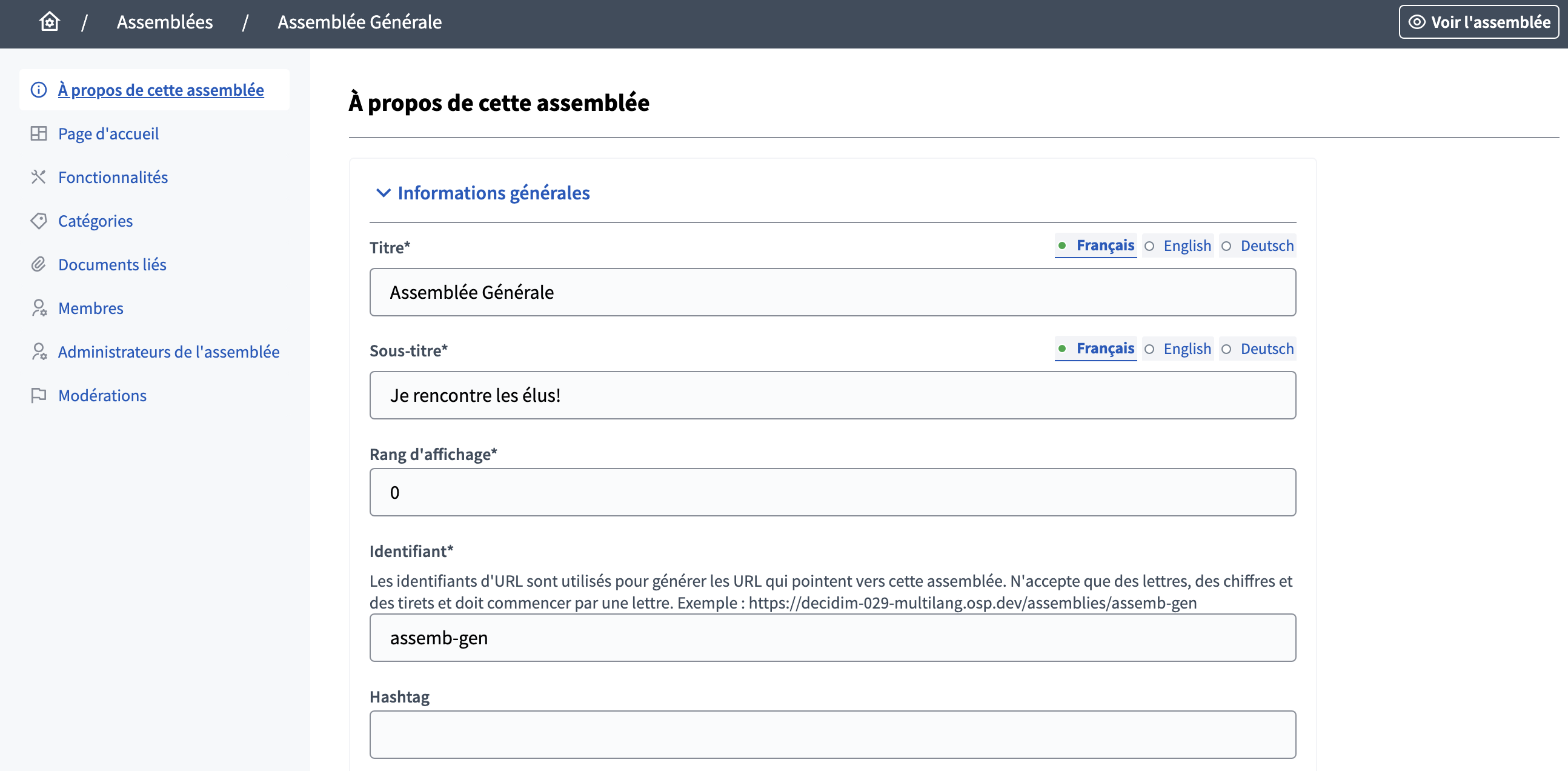Click the info icon beside À propos
1568x771 pixels.
coord(38,90)
